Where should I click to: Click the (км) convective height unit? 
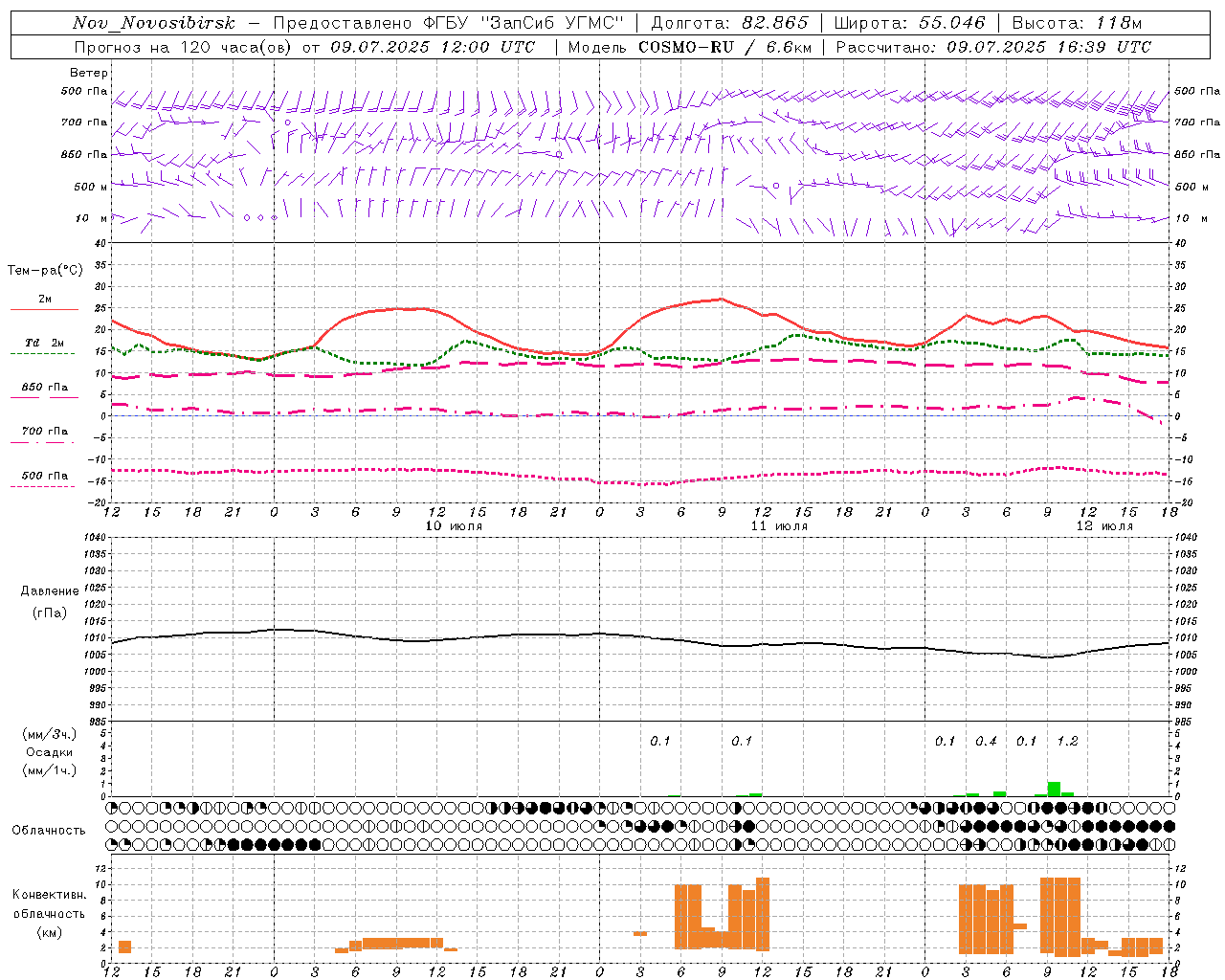point(50,933)
